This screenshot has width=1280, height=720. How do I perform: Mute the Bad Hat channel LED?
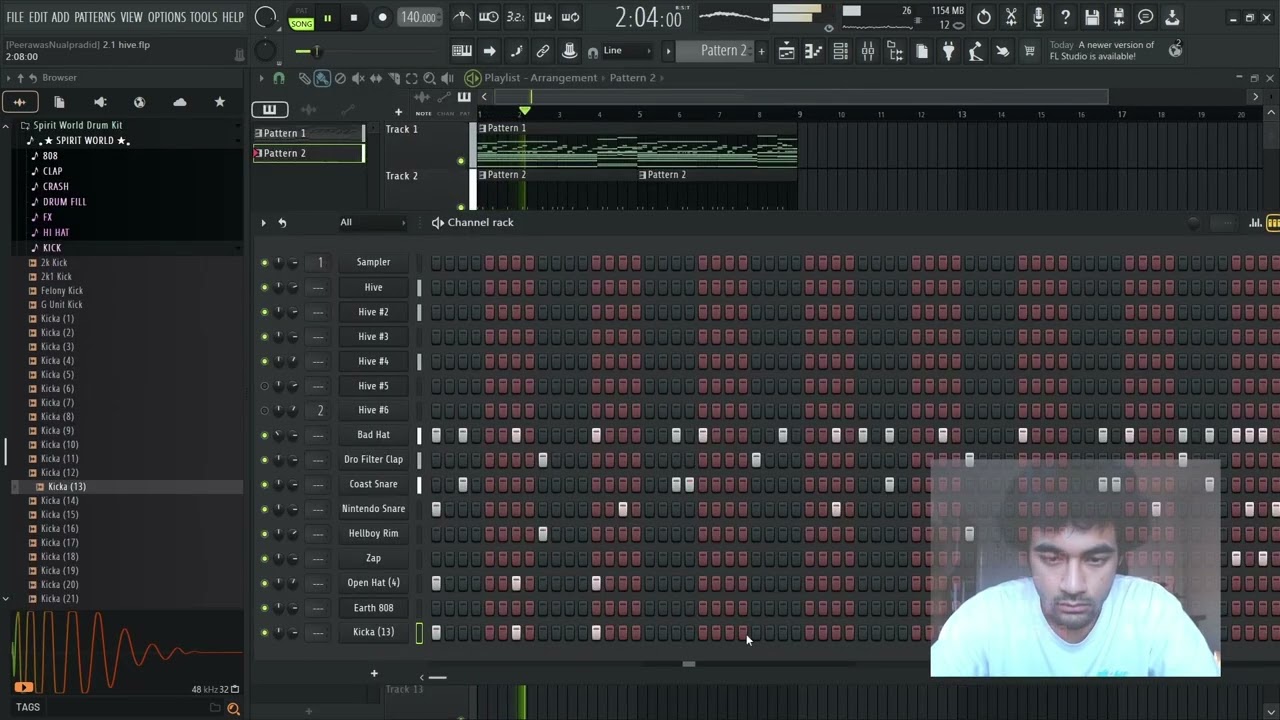[264, 435]
